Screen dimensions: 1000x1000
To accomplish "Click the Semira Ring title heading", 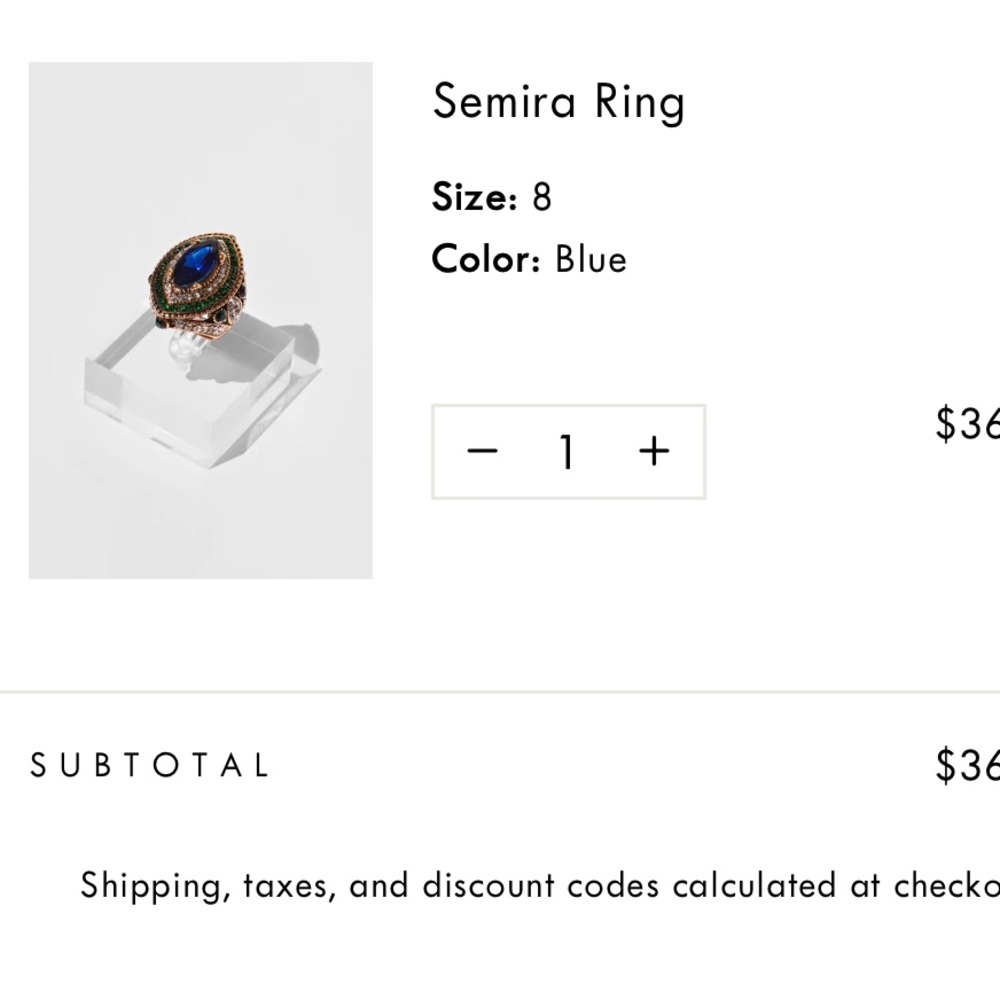I will click(558, 101).
